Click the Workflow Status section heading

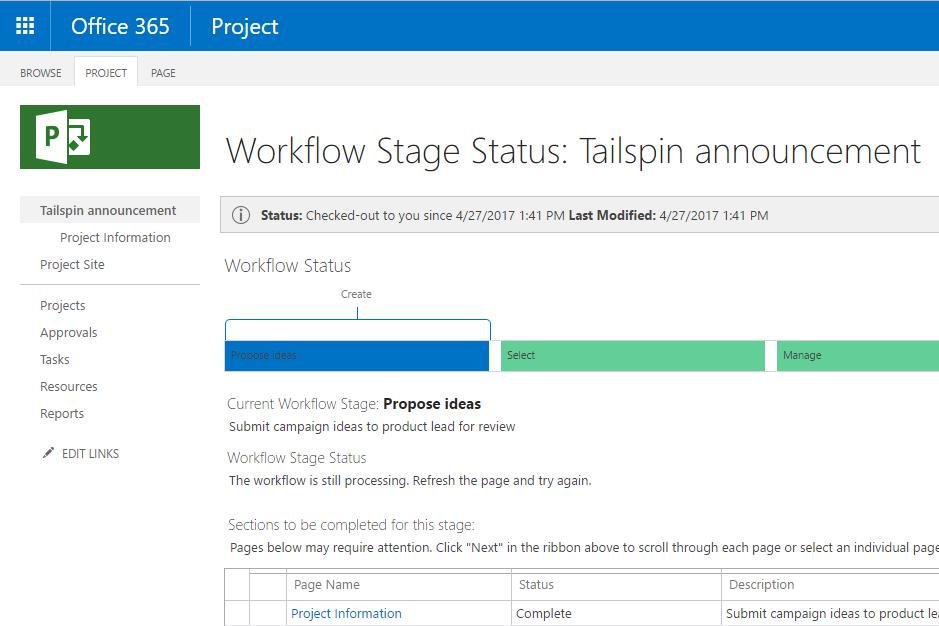tap(287, 265)
